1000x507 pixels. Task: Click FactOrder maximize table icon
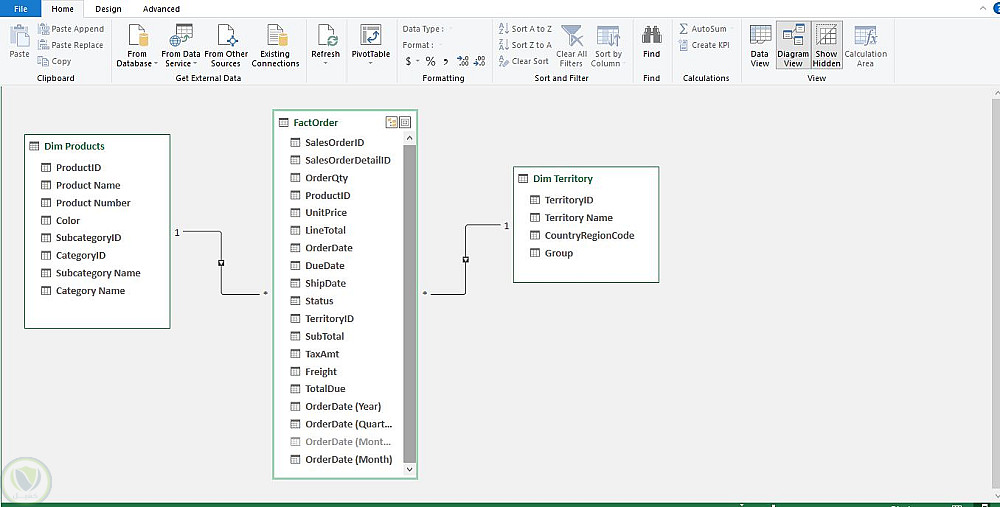pyautogui.click(x=405, y=122)
